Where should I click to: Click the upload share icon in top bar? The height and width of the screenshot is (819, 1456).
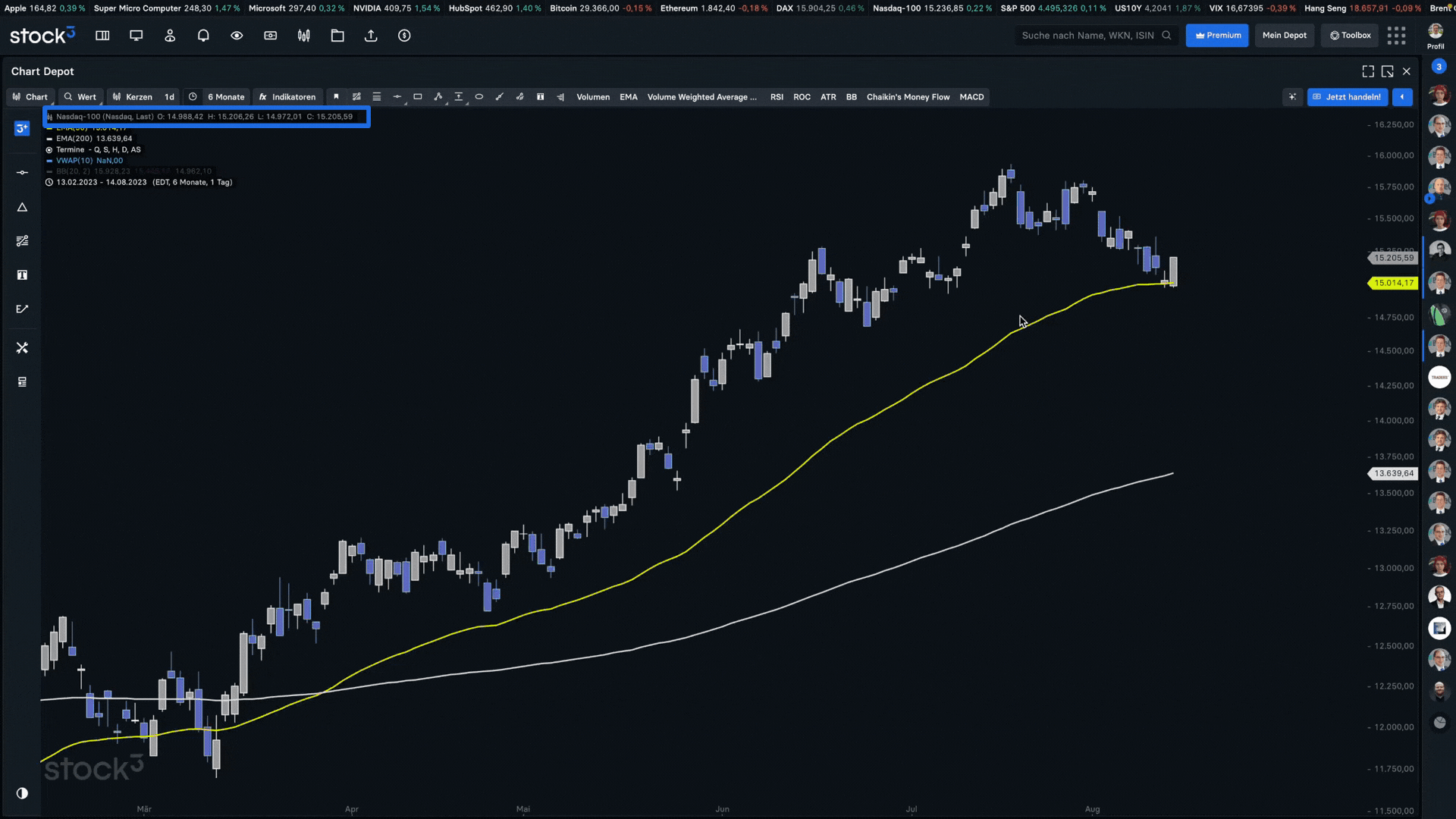[x=371, y=36]
